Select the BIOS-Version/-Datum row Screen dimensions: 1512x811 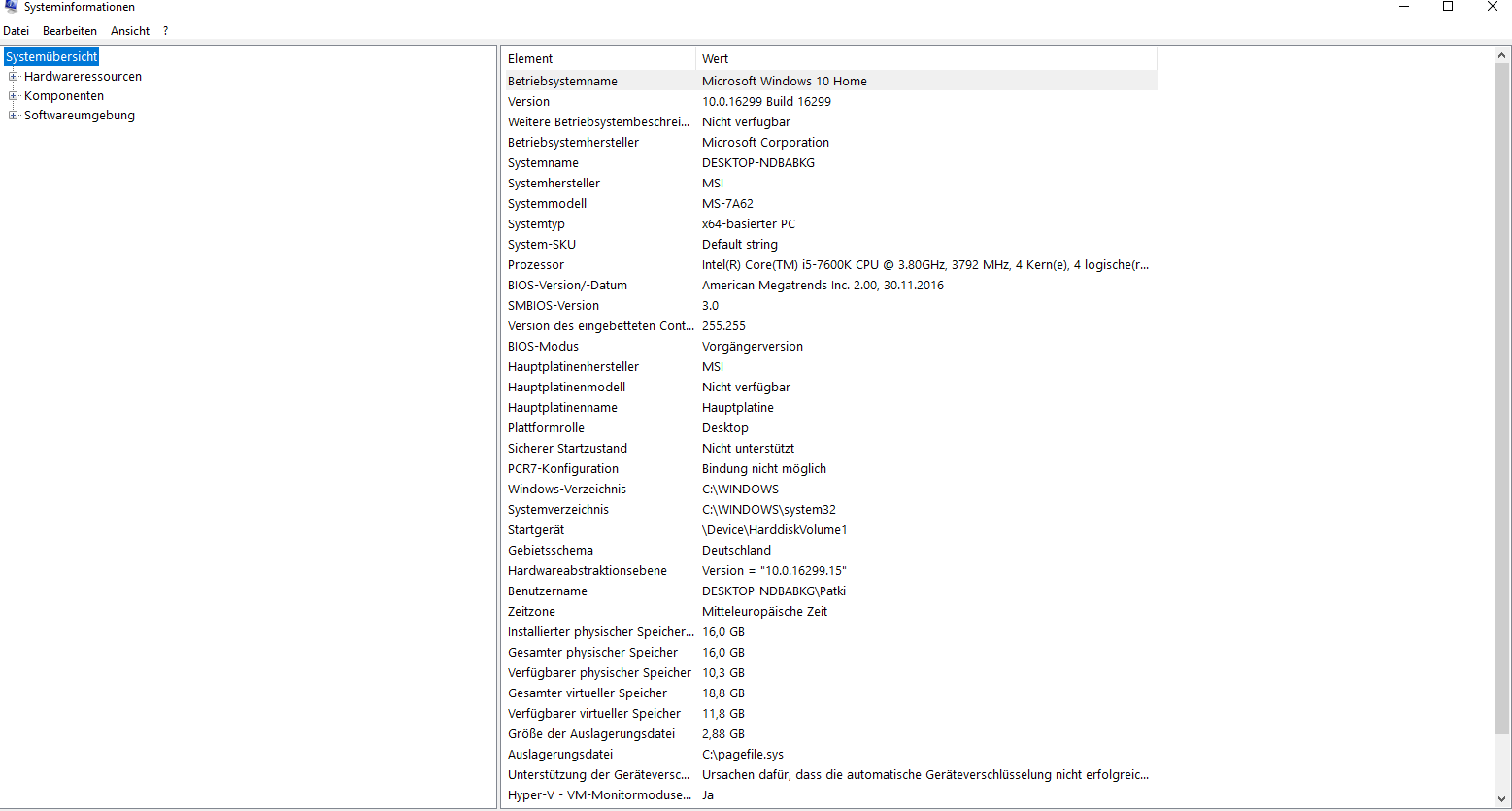pyautogui.click(x=829, y=286)
